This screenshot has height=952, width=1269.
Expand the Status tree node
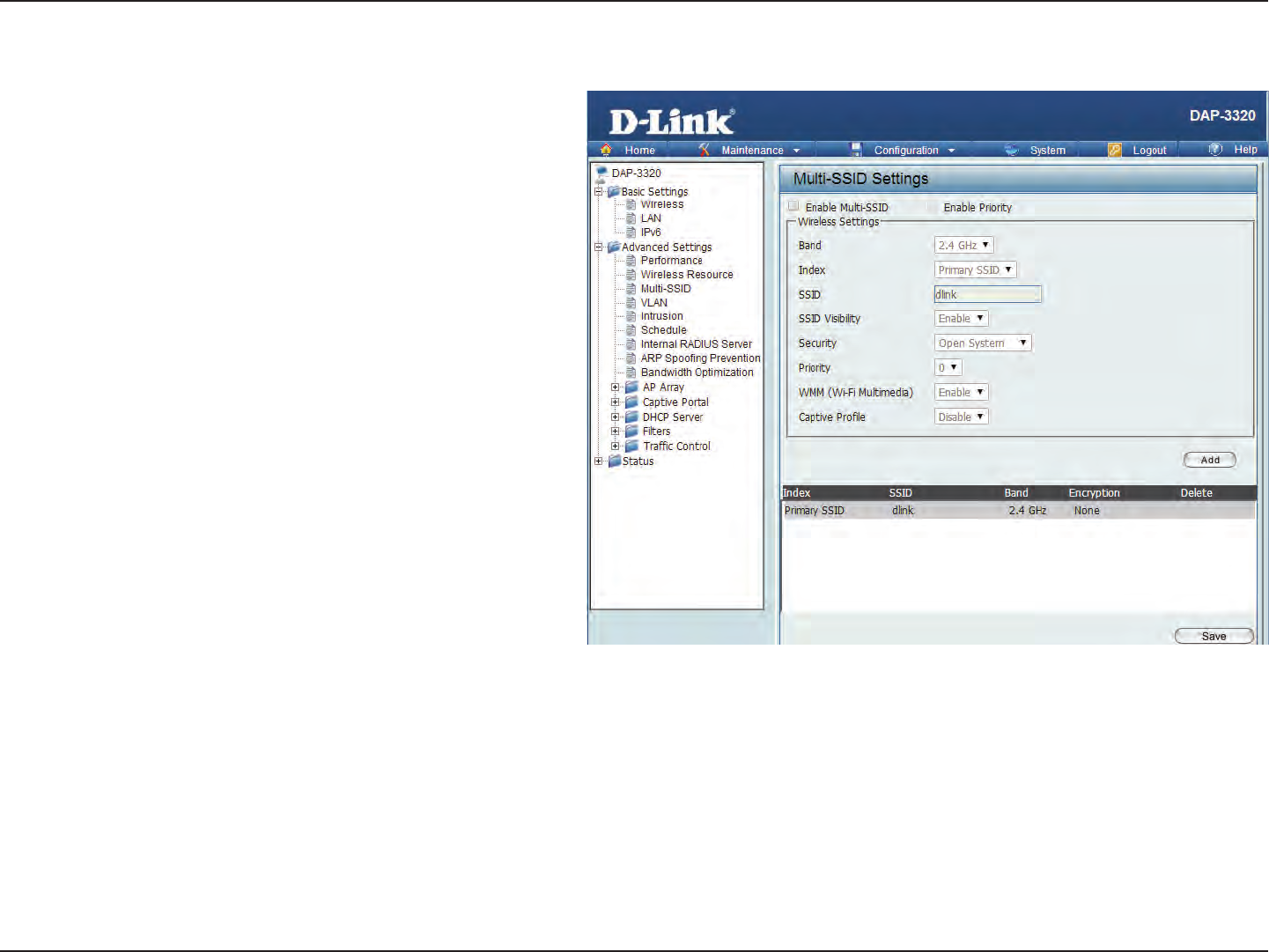[599, 461]
